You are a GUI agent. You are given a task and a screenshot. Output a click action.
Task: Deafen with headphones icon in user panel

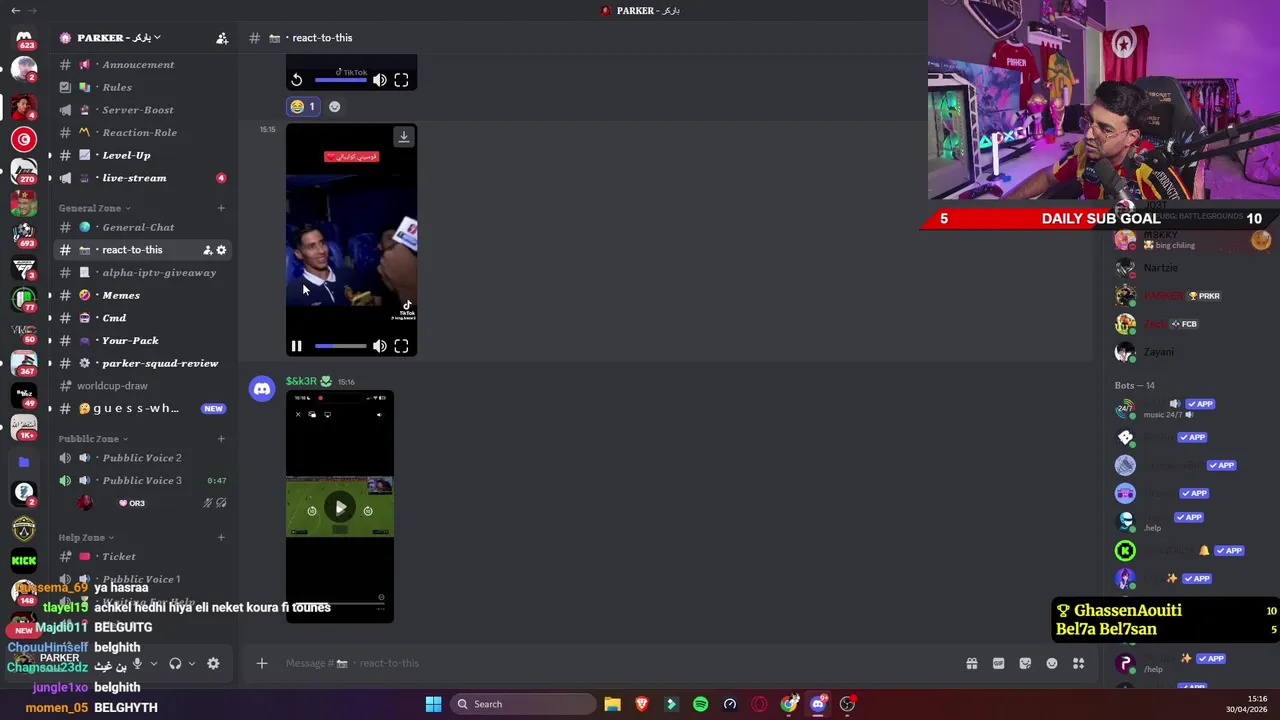[x=175, y=663]
